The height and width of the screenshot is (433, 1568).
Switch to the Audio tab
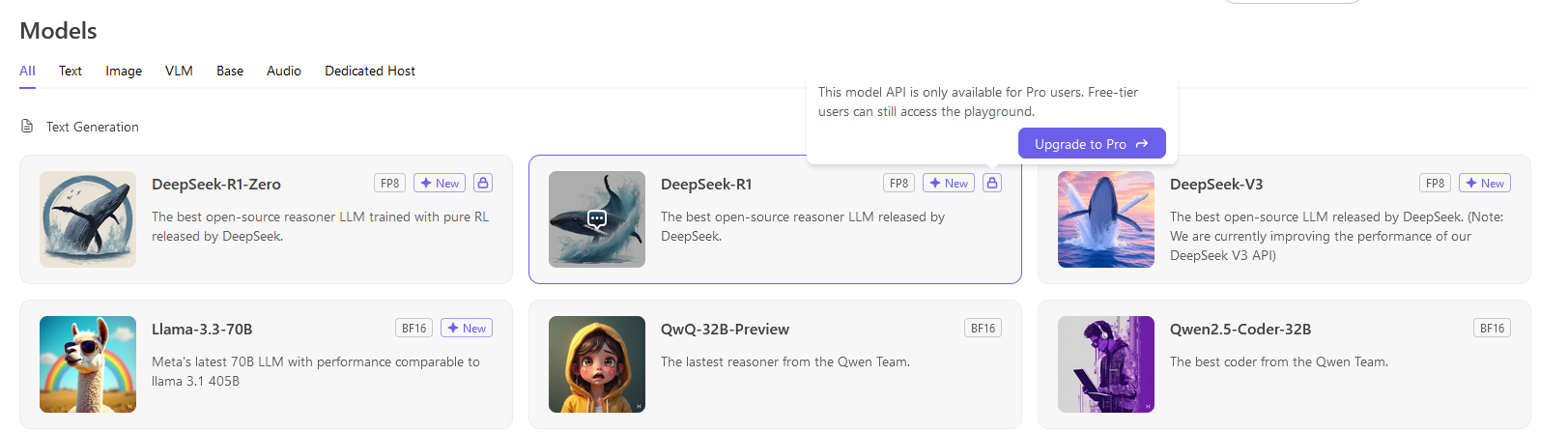[x=284, y=71]
